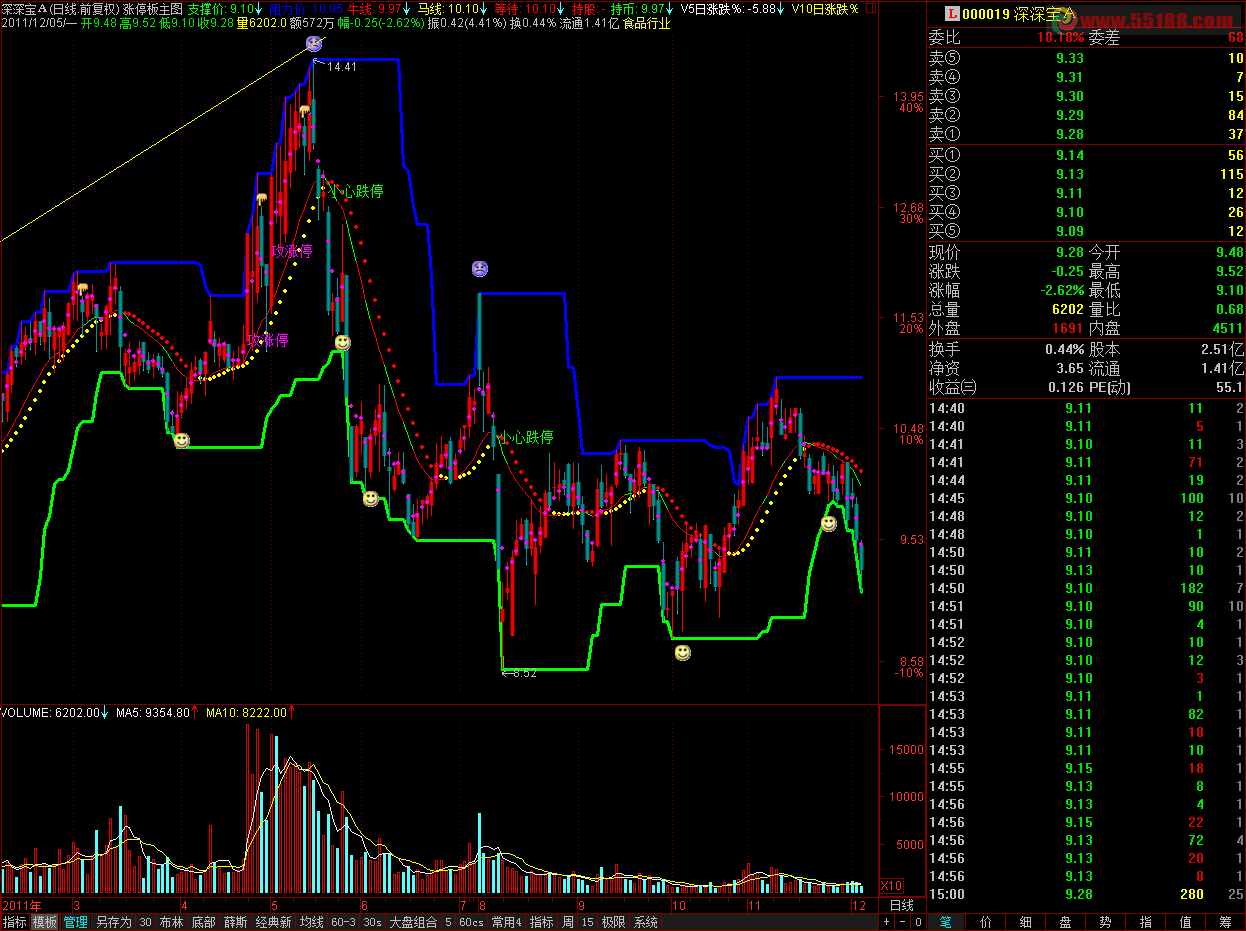Click the PE(动) value 55.1
Image resolution: width=1246 pixels, height=931 pixels.
click(1229, 387)
